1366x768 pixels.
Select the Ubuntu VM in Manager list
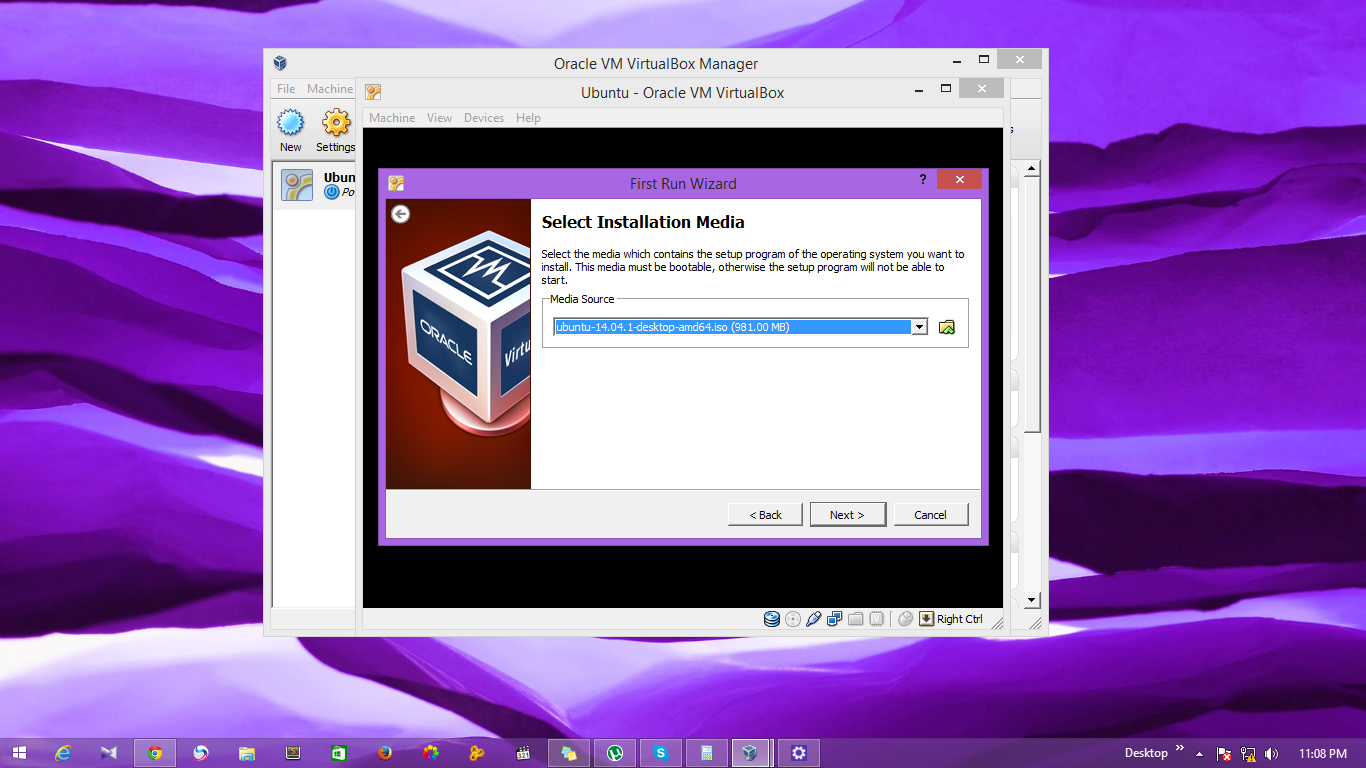pyautogui.click(x=316, y=185)
